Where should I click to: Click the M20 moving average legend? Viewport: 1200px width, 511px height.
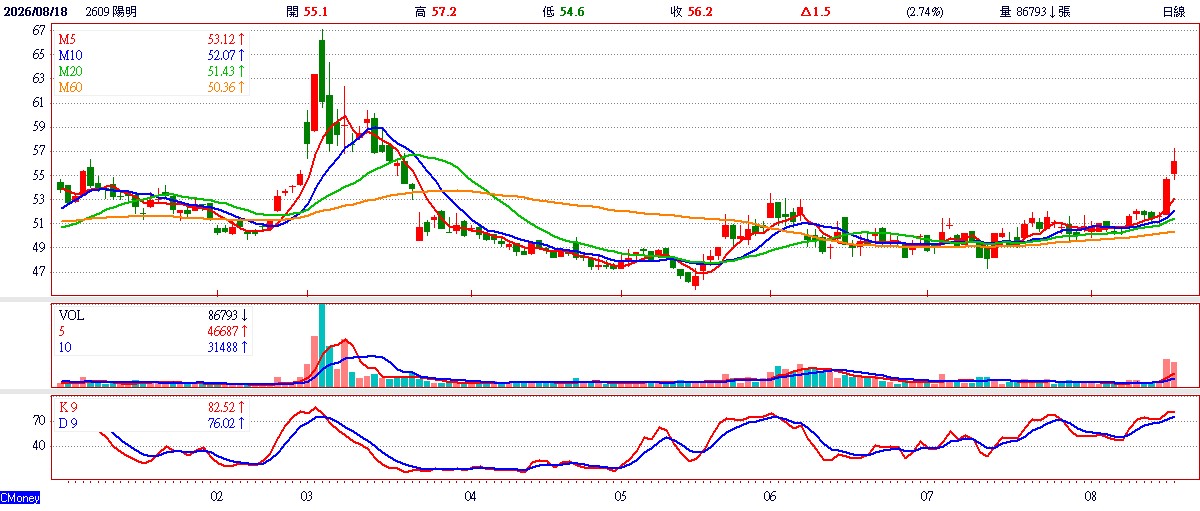pos(72,72)
